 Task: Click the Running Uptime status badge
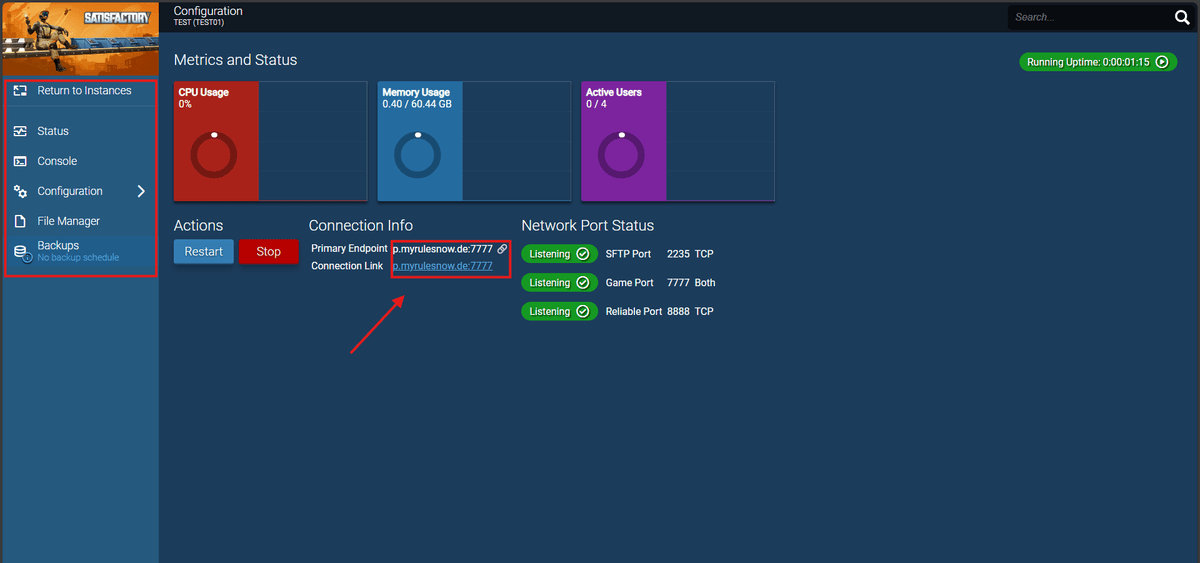(1097, 62)
